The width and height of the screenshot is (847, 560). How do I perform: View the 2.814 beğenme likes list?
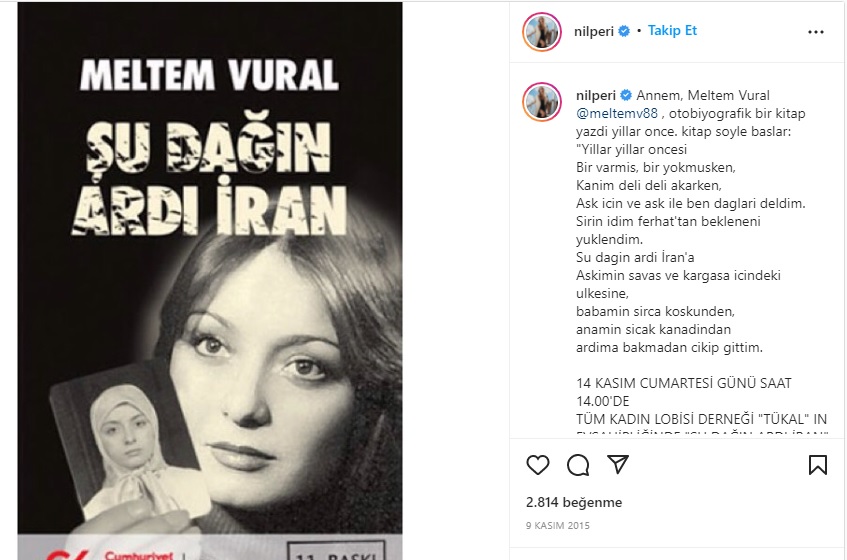click(x=574, y=502)
